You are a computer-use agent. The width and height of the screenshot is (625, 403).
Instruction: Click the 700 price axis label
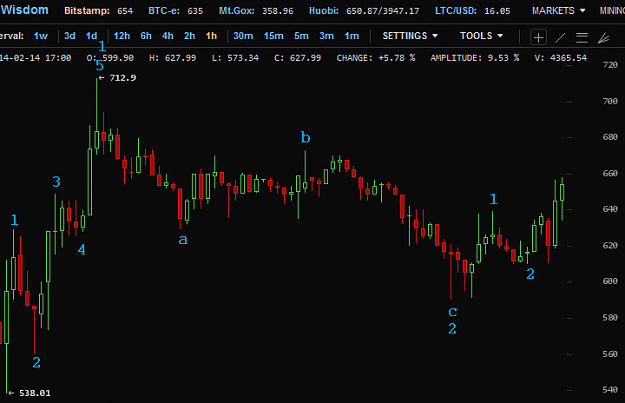(x=610, y=101)
